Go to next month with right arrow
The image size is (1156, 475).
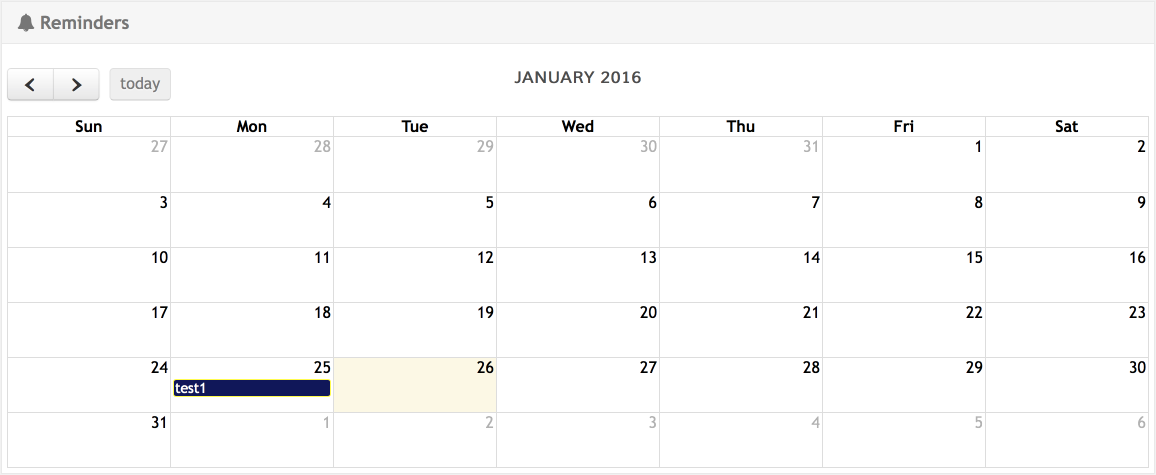point(76,85)
